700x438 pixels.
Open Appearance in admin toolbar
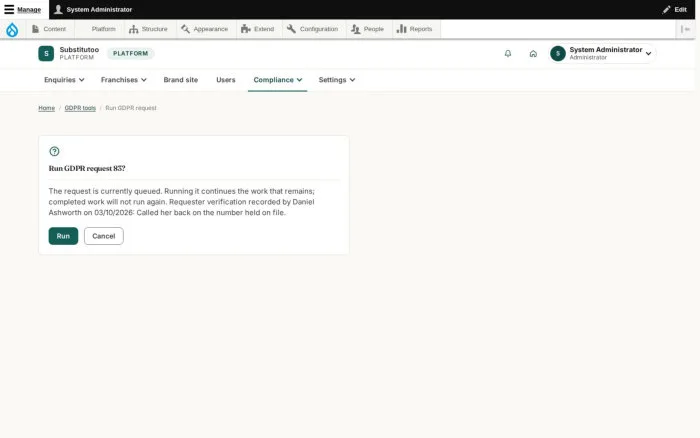point(205,29)
